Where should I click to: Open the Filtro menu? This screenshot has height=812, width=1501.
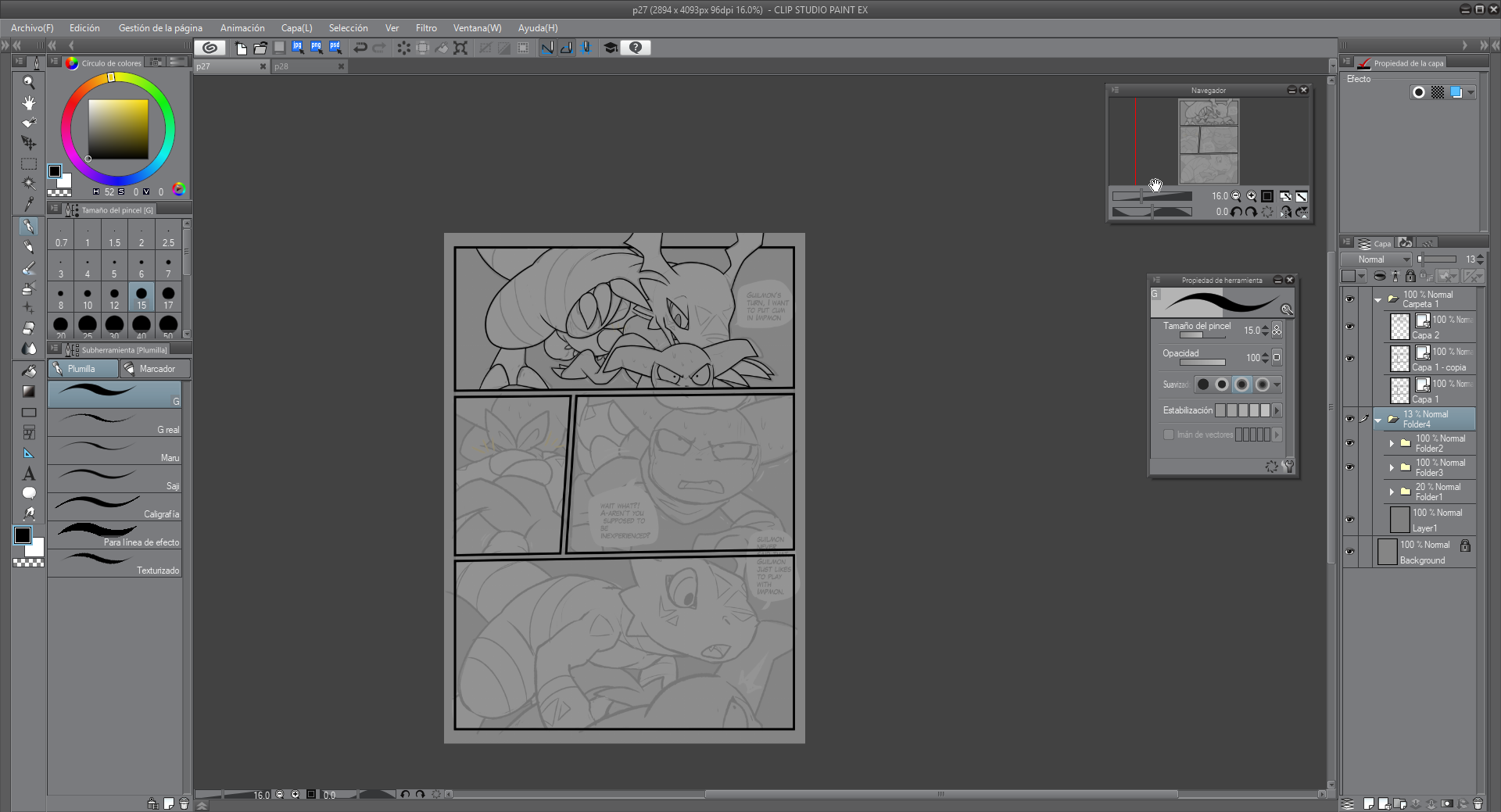(x=426, y=28)
